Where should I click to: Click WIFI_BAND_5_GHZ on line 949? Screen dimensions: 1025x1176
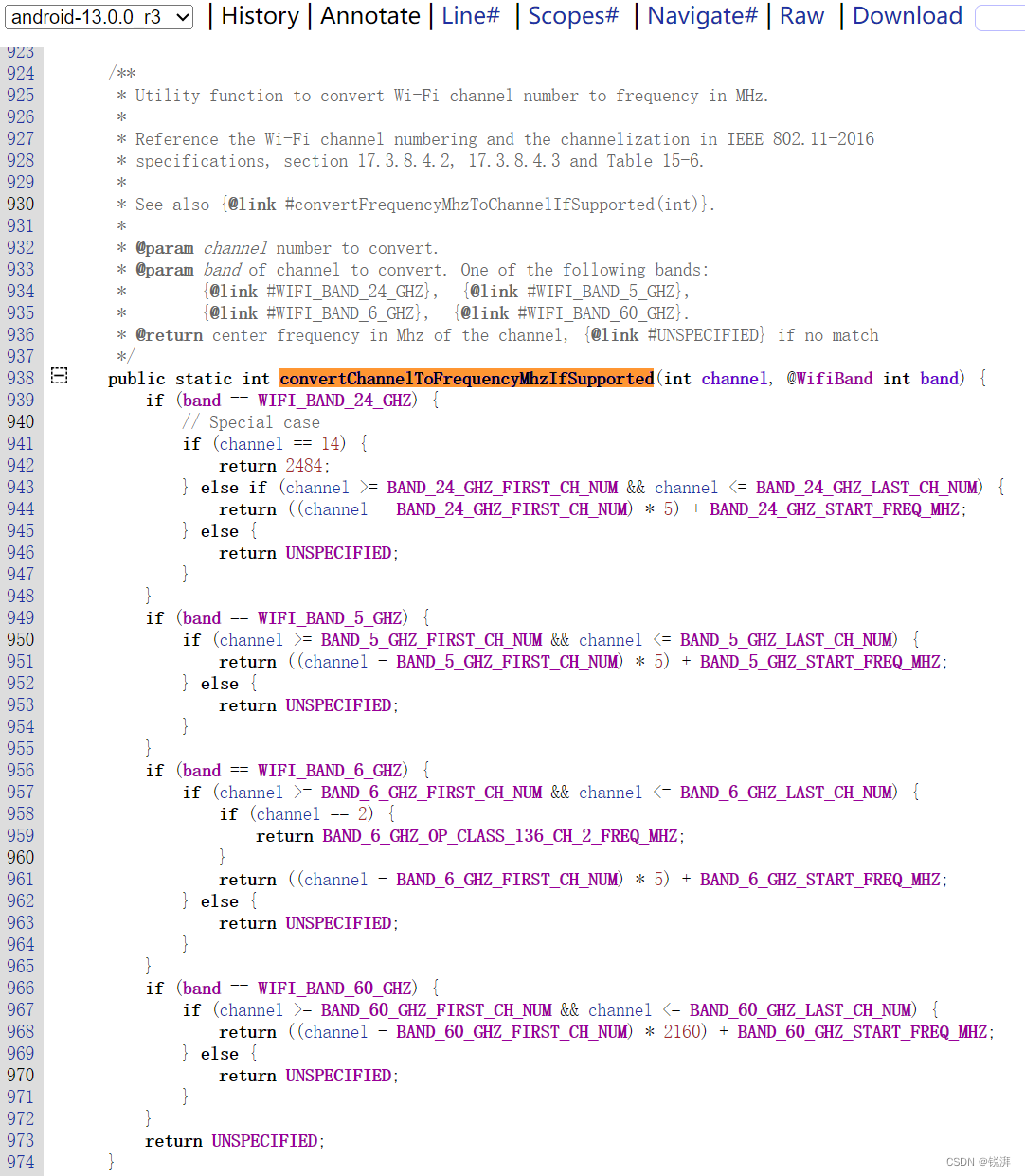point(331,618)
